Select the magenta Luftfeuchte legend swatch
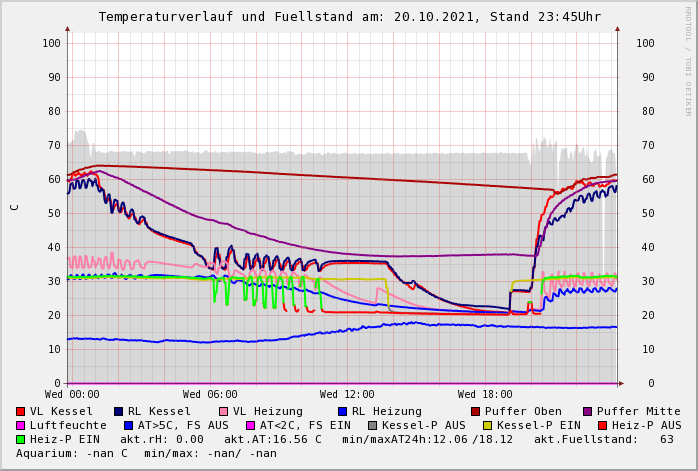 pyautogui.click(x=21, y=425)
